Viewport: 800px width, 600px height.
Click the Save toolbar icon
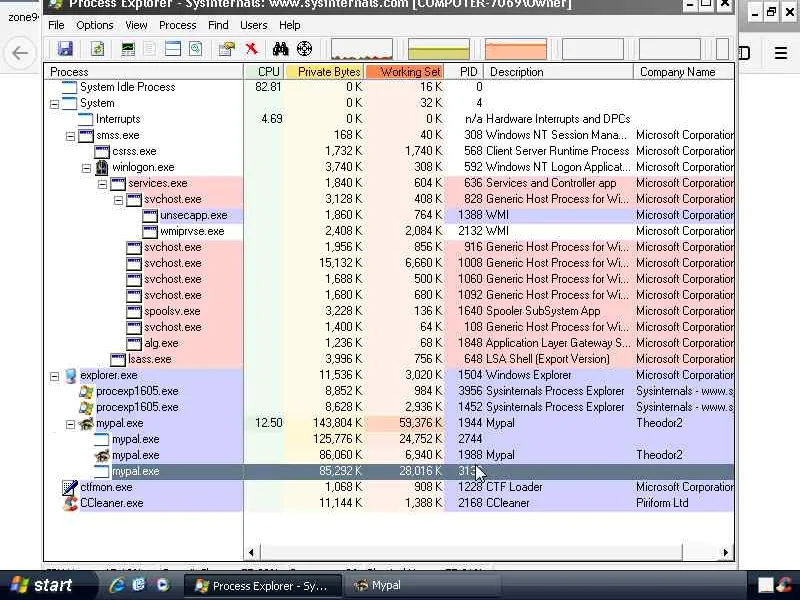[x=65, y=49]
